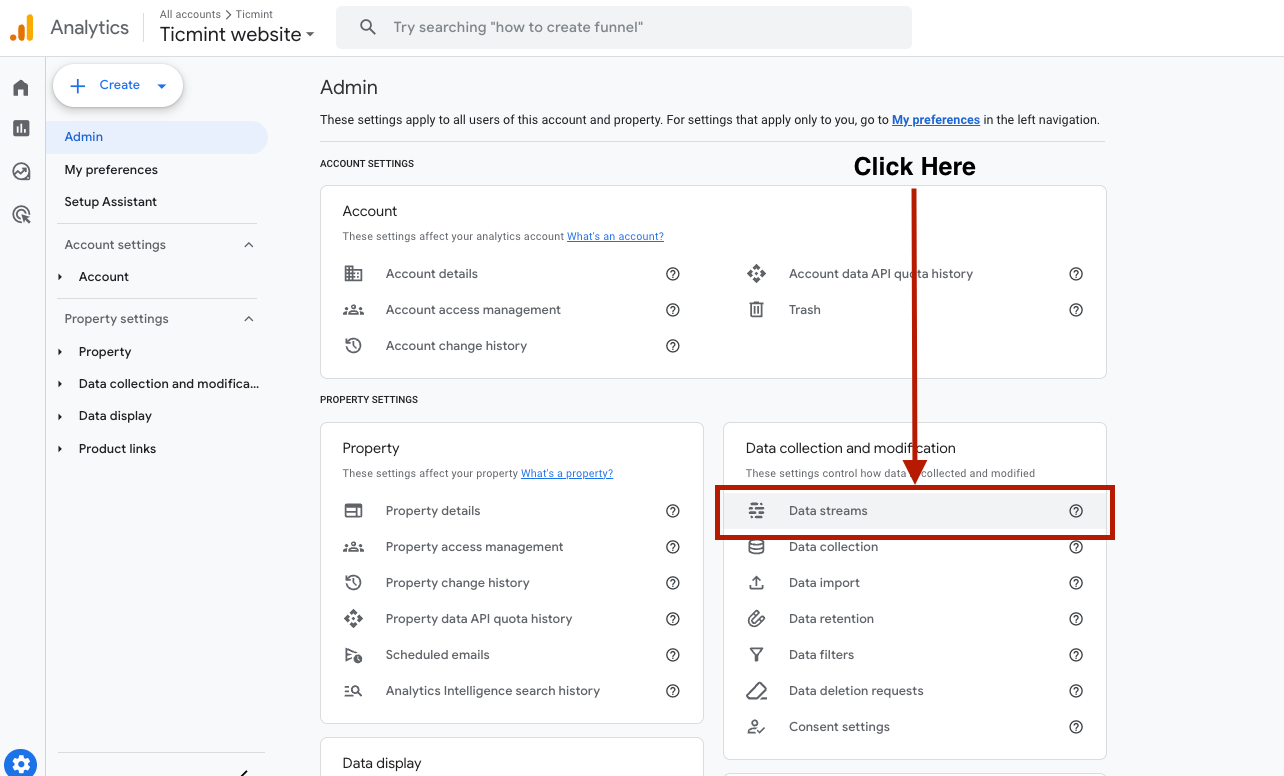This screenshot has height=776, width=1284.
Task: Click the All accounts breadcrumb
Action: pyautogui.click(x=191, y=15)
